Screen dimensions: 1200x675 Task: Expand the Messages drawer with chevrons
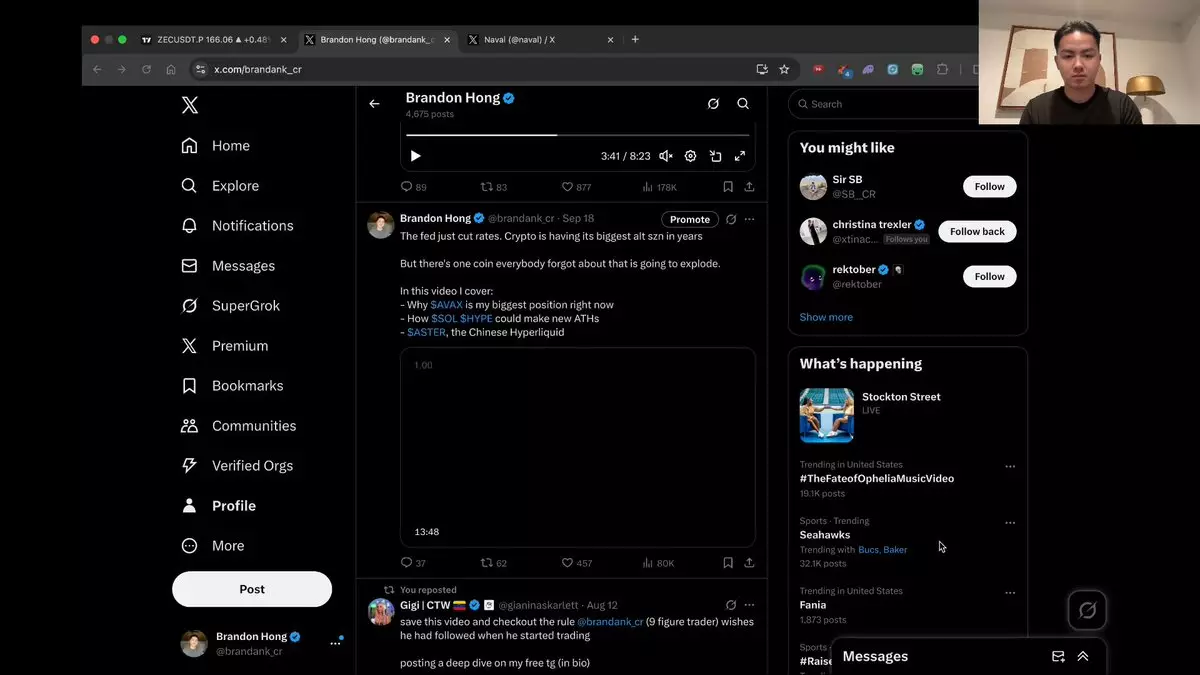(x=1083, y=656)
